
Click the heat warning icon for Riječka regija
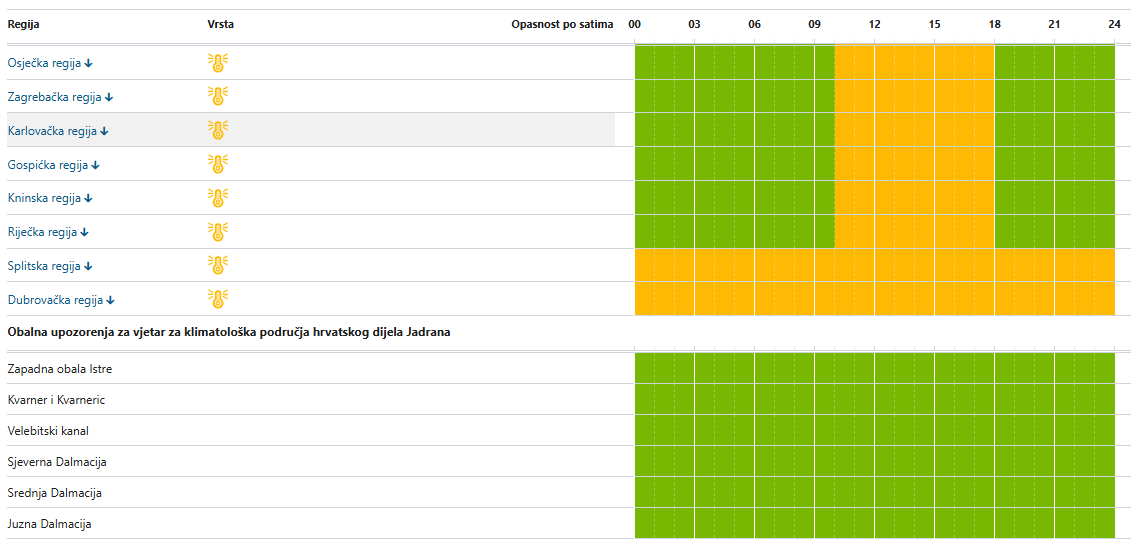click(217, 232)
